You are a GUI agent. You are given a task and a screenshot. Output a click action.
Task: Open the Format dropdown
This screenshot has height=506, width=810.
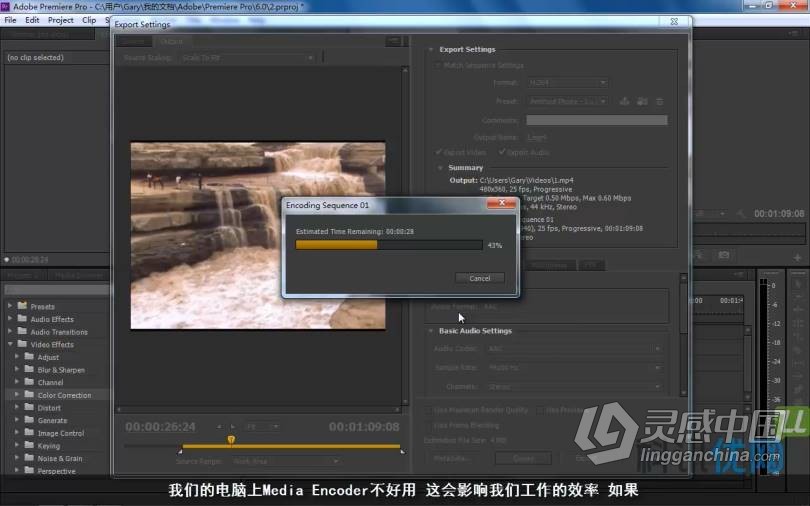coord(567,83)
